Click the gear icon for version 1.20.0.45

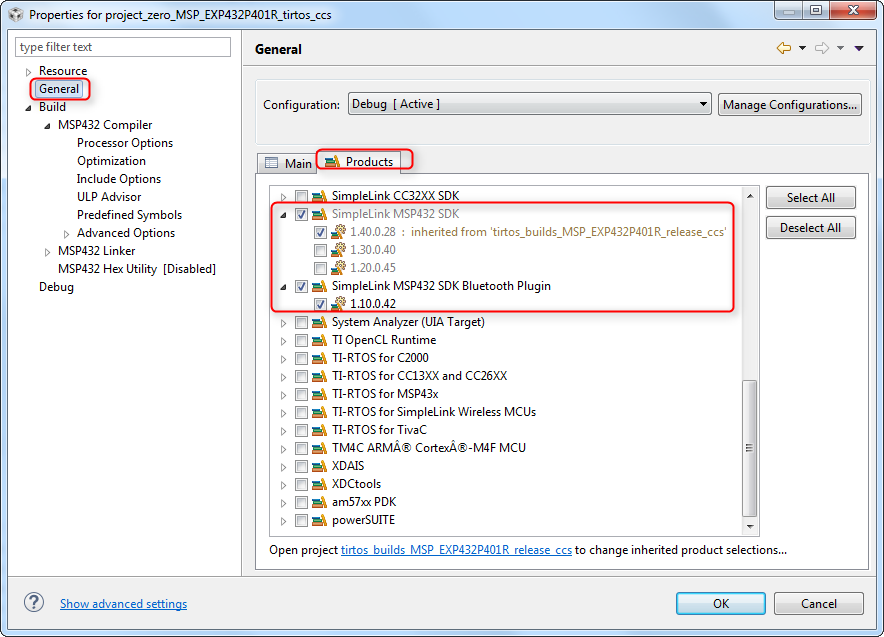pos(338,268)
